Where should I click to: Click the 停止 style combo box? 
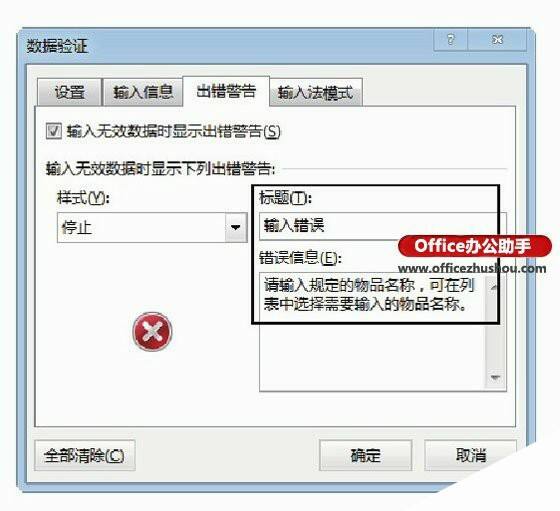click(152, 227)
